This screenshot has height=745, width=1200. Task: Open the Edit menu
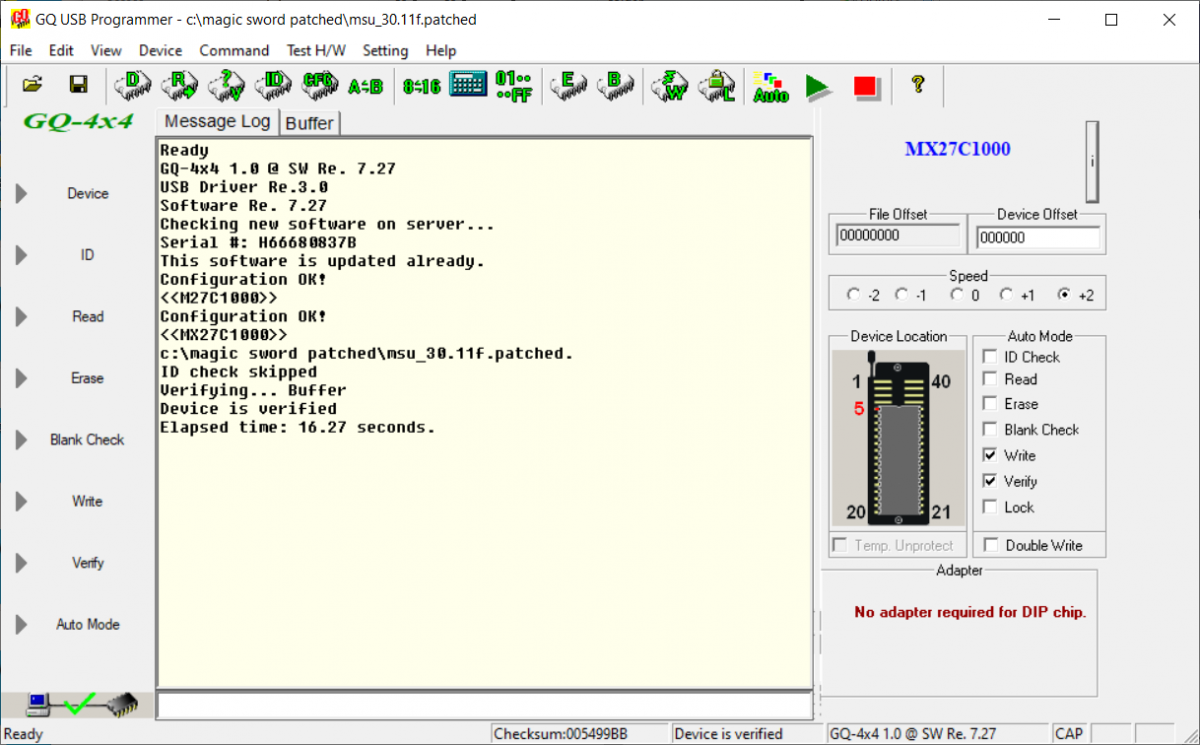61,50
